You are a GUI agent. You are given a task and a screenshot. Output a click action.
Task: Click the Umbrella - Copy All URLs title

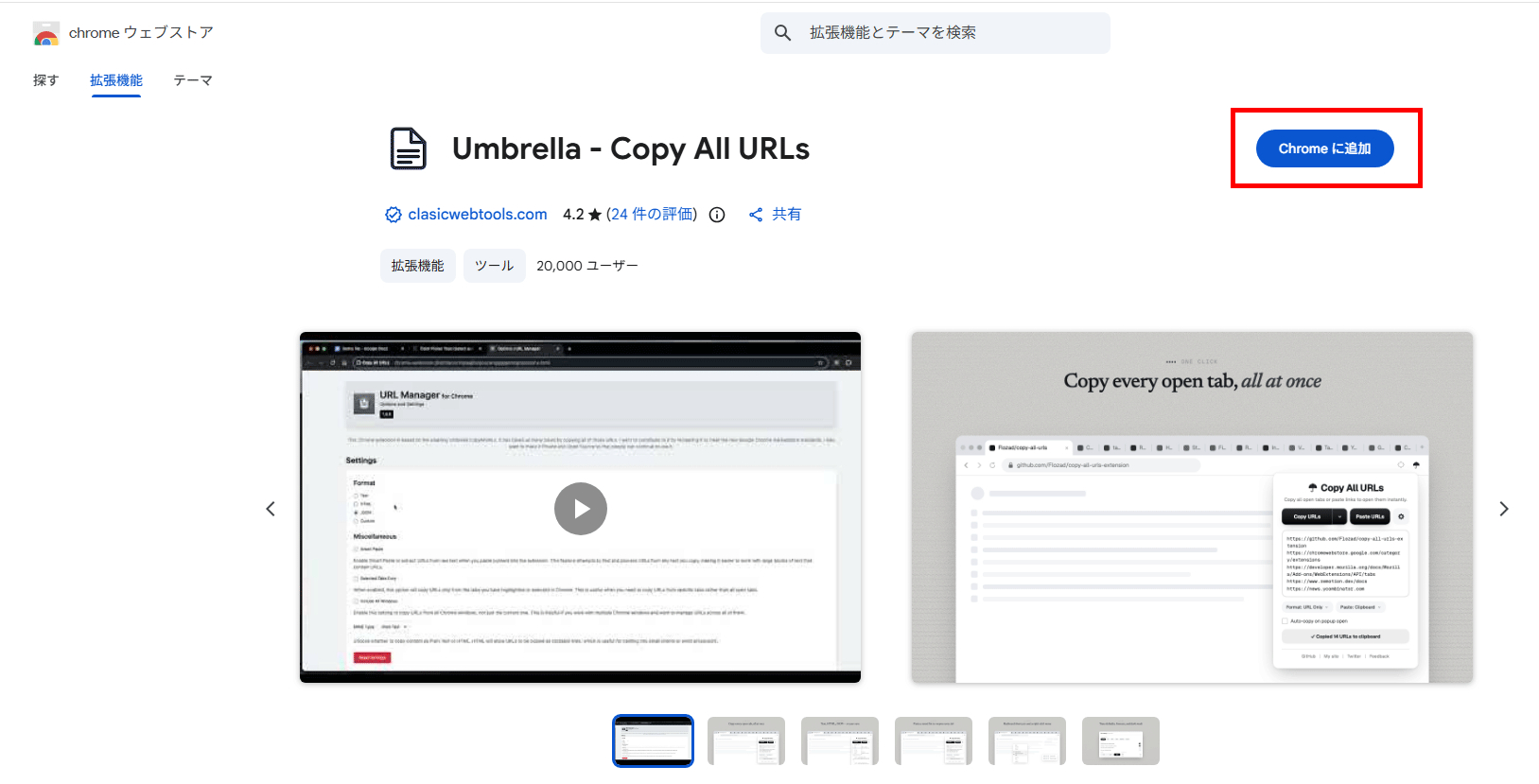(631, 148)
